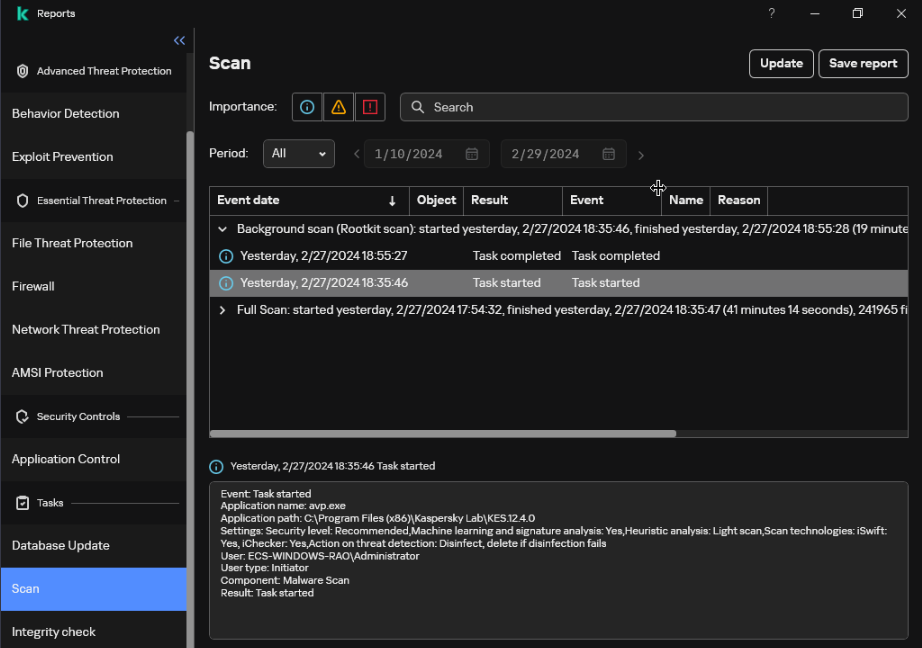Expand the Full Scan group

pyautogui.click(x=222, y=310)
